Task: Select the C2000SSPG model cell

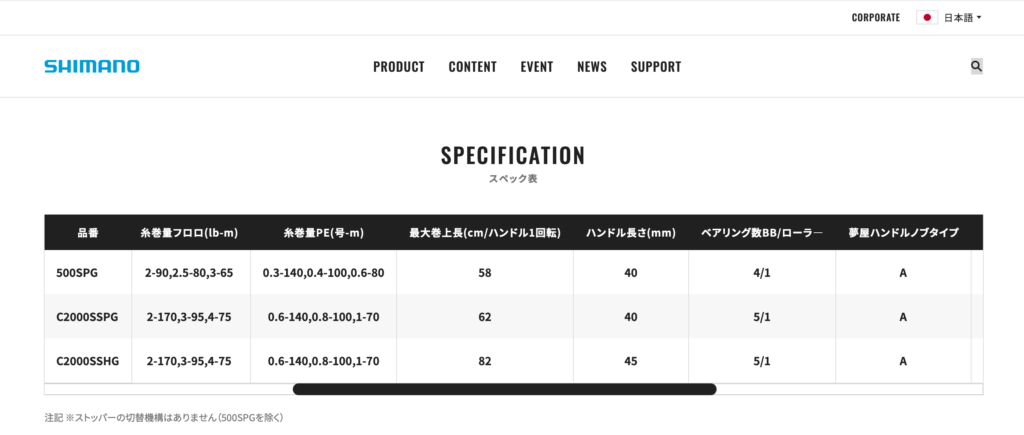Action: coord(87,317)
